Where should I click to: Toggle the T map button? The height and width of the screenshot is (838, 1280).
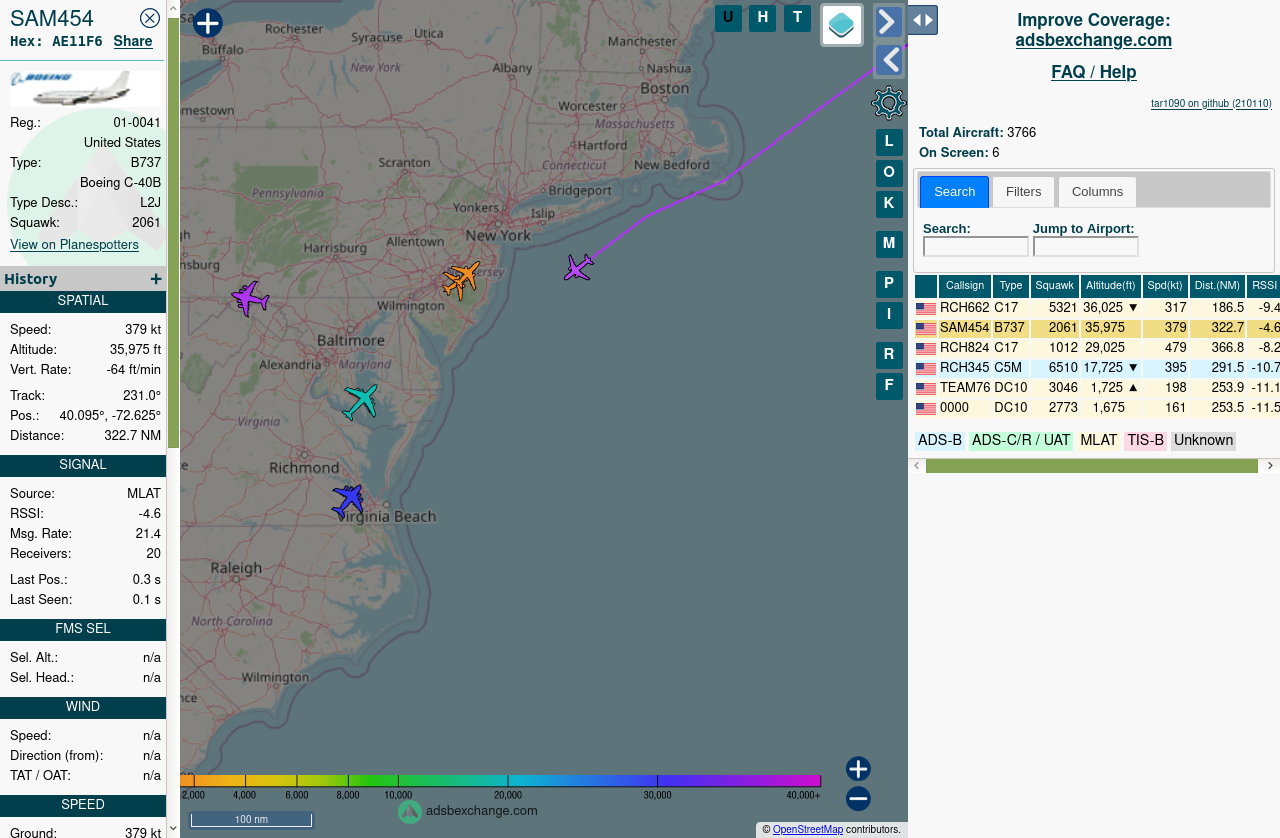797,18
